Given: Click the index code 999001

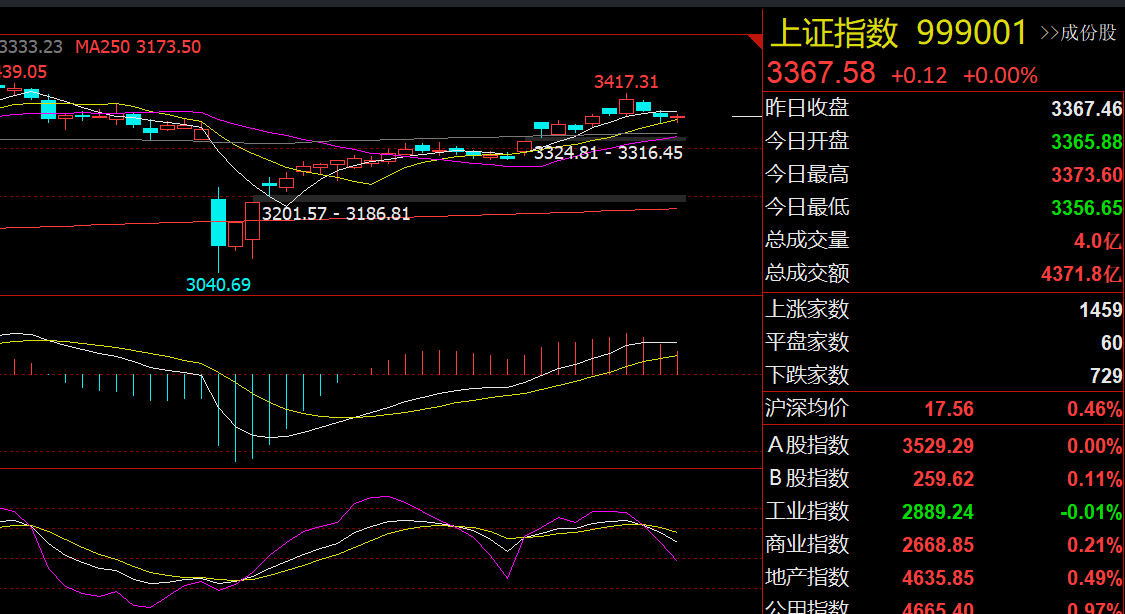Looking at the screenshot, I should click(x=972, y=33).
